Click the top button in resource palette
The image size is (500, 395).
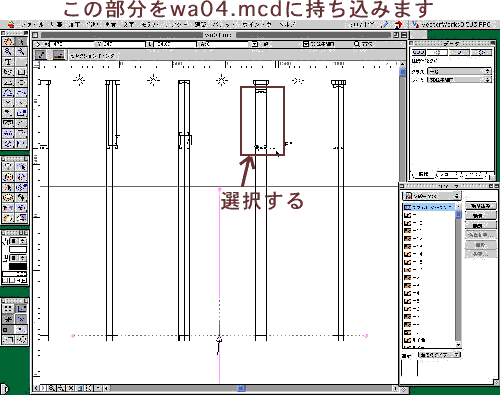pyautogui.click(x=481, y=206)
